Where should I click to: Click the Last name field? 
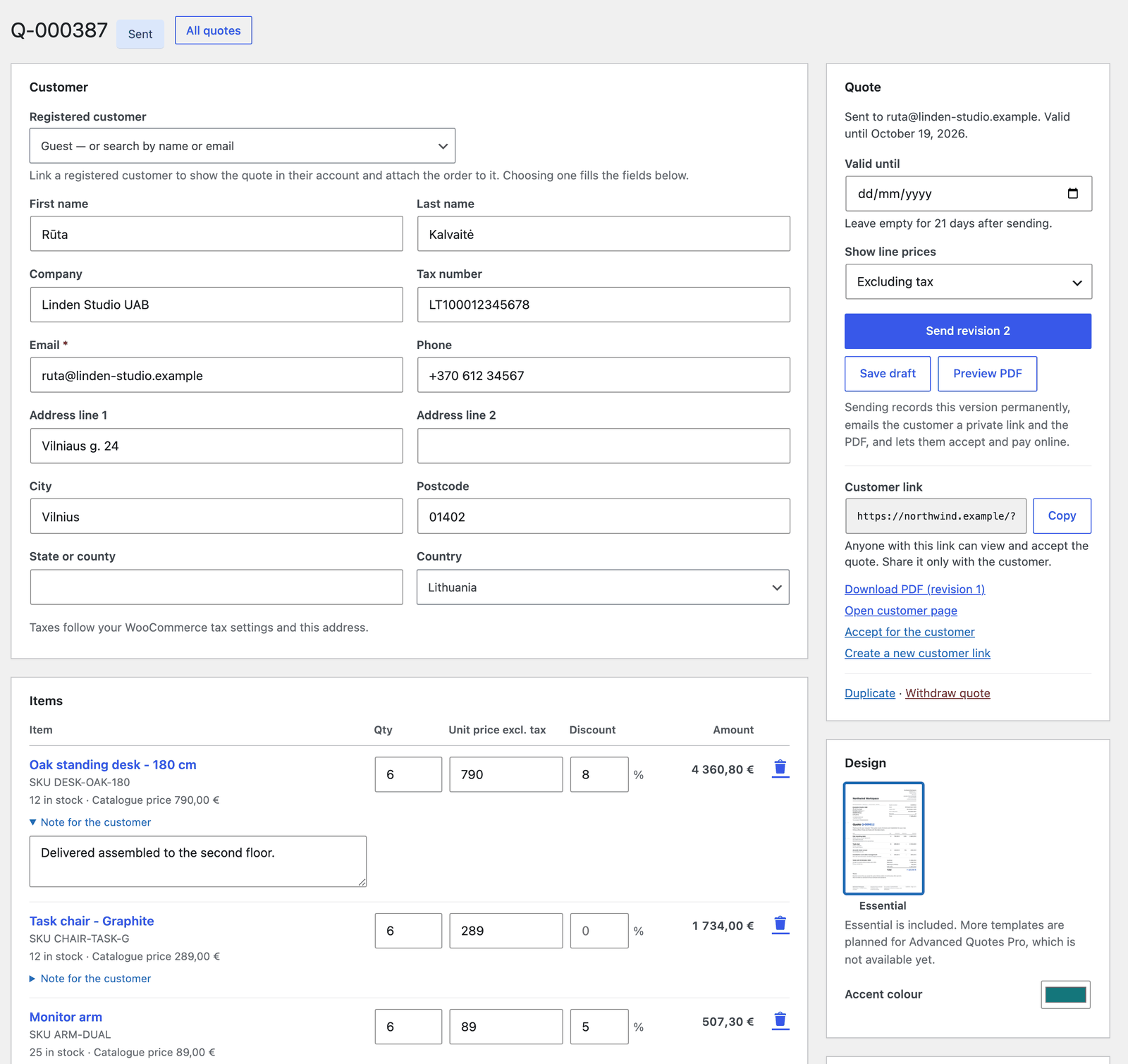point(603,234)
